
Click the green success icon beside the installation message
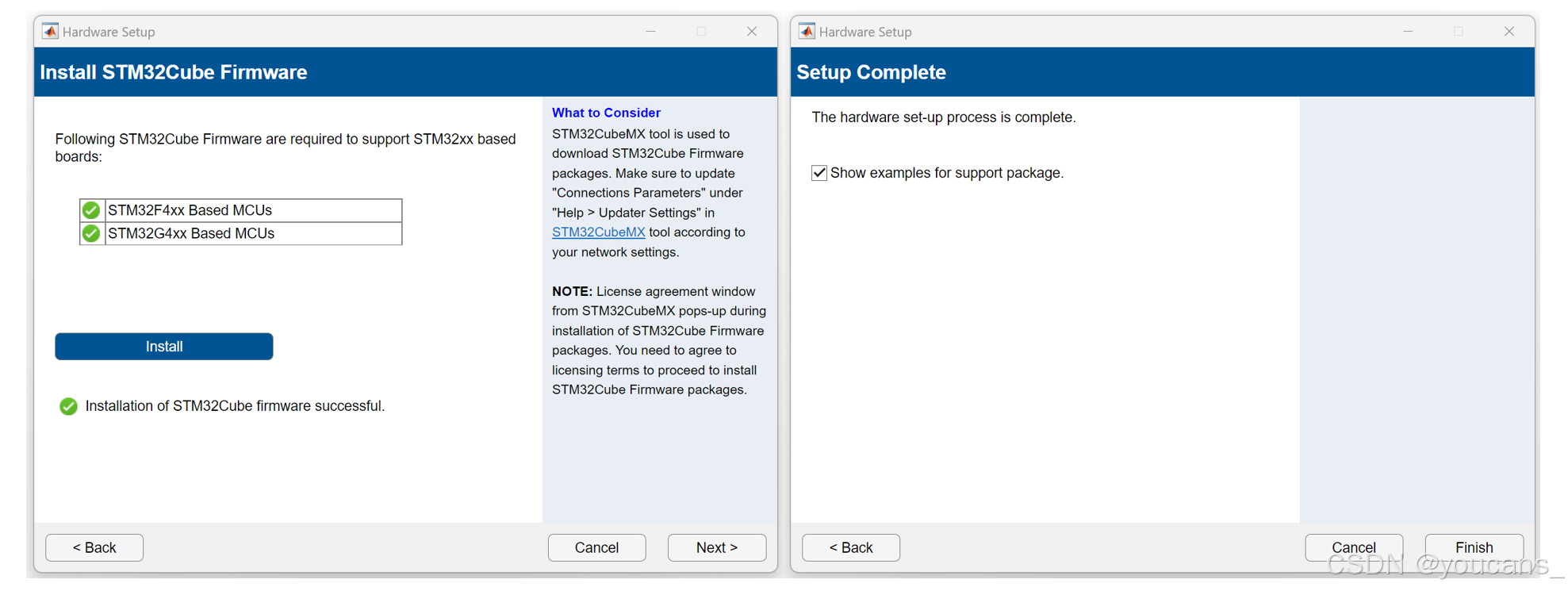point(68,406)
